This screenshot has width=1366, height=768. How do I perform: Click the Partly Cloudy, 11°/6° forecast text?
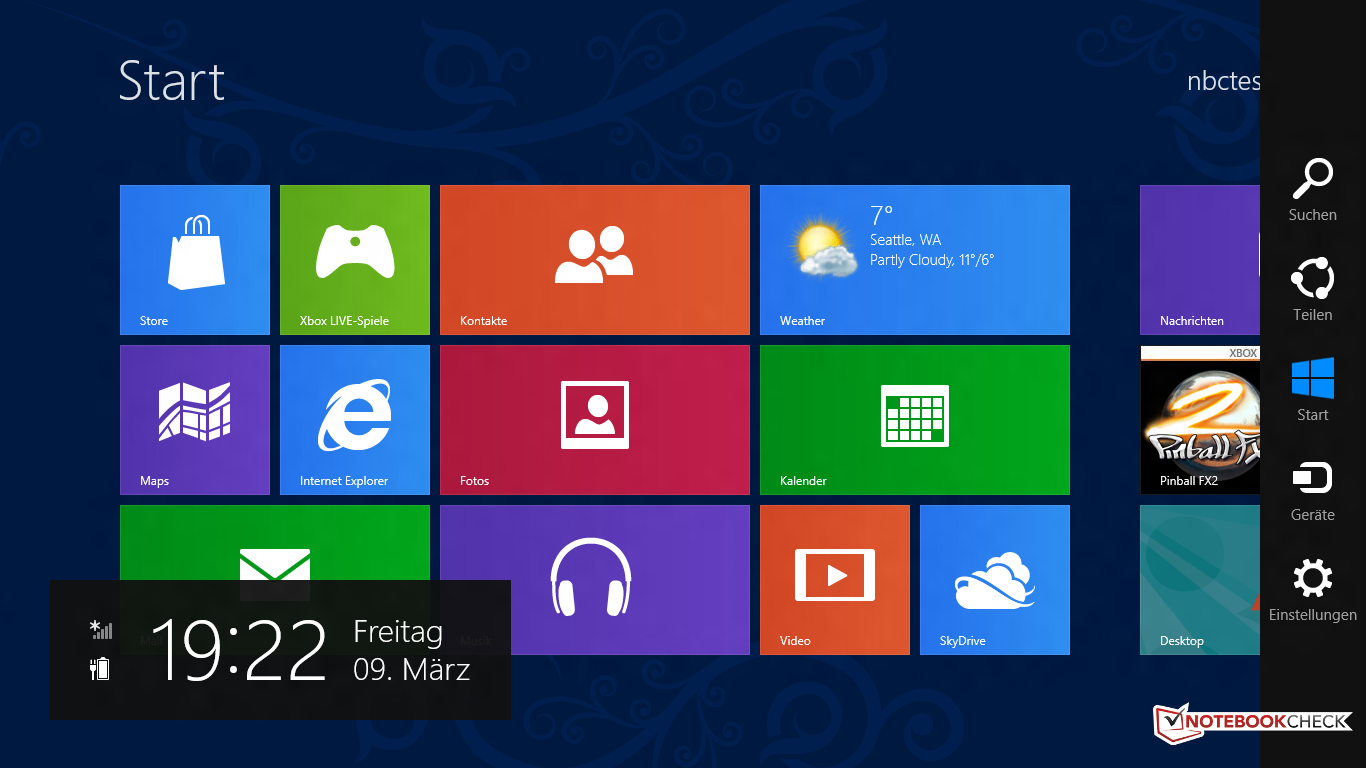point(932,260)
